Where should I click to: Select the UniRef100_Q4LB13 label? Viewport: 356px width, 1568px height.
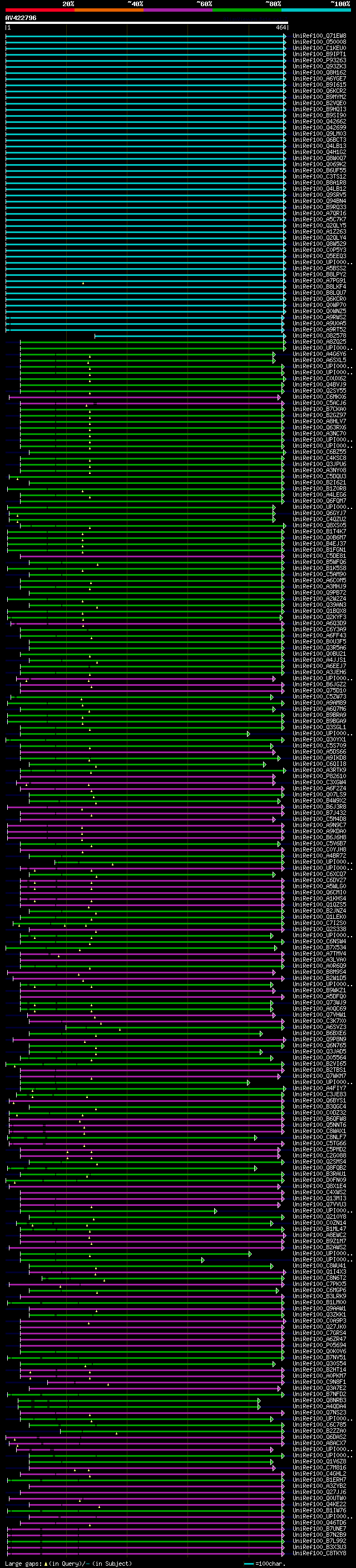click(319, 146)
